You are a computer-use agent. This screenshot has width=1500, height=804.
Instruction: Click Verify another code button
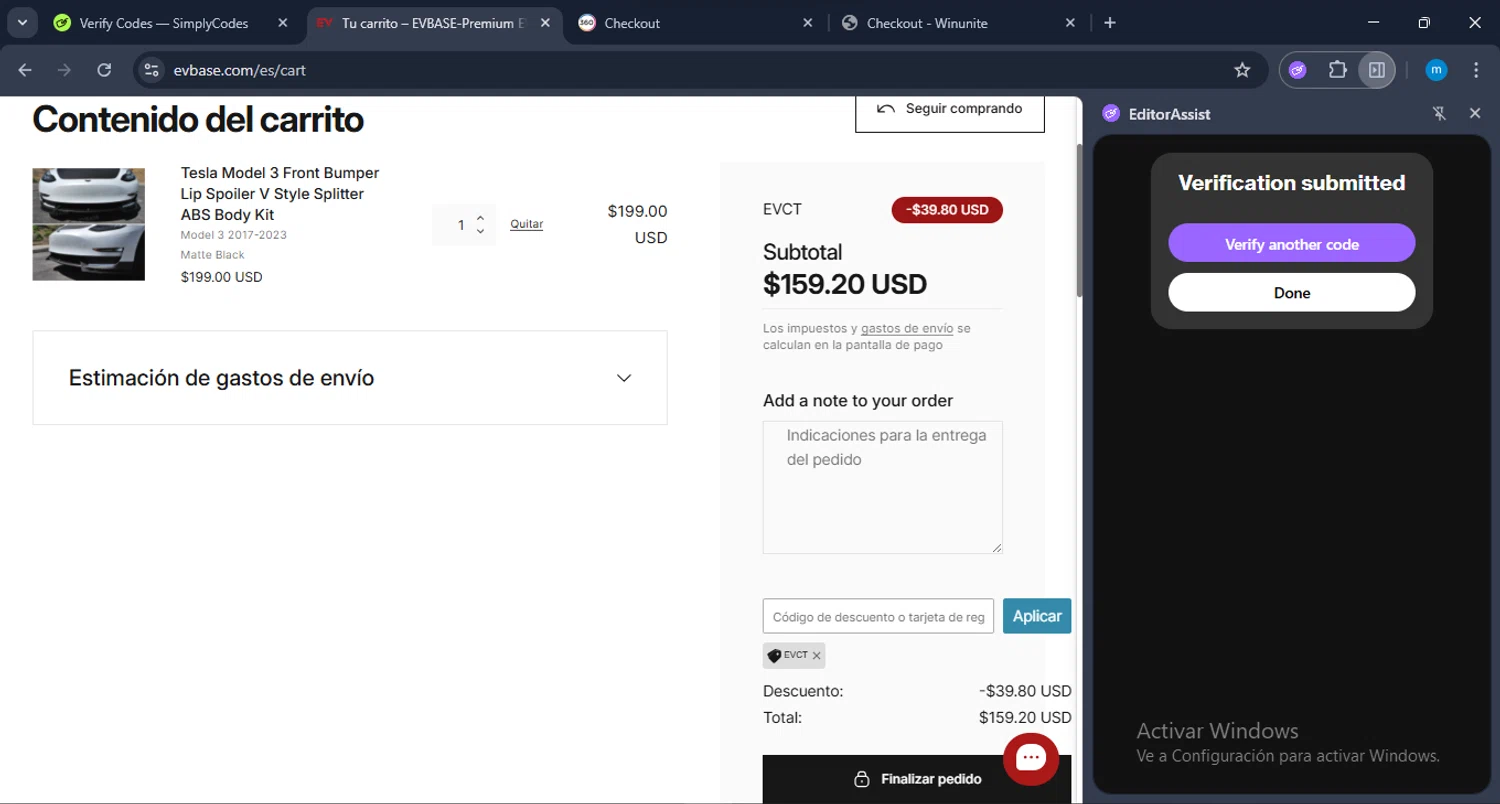click(x=1291, y=244)
